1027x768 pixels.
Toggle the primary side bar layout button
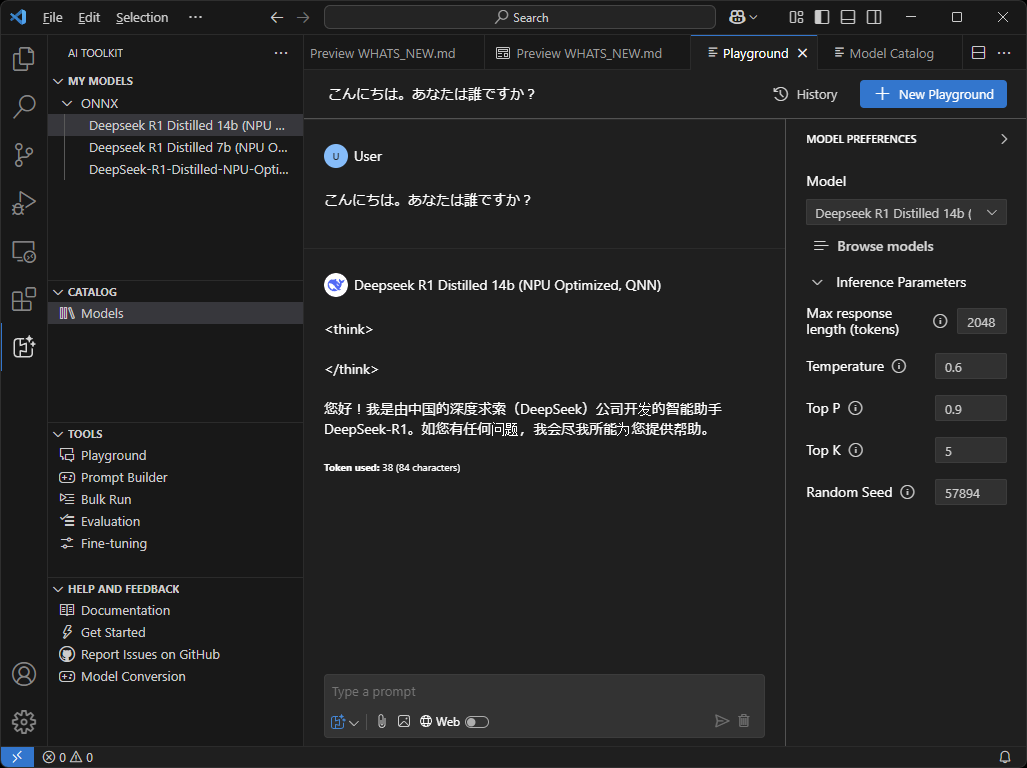click(x=822, y=17)
